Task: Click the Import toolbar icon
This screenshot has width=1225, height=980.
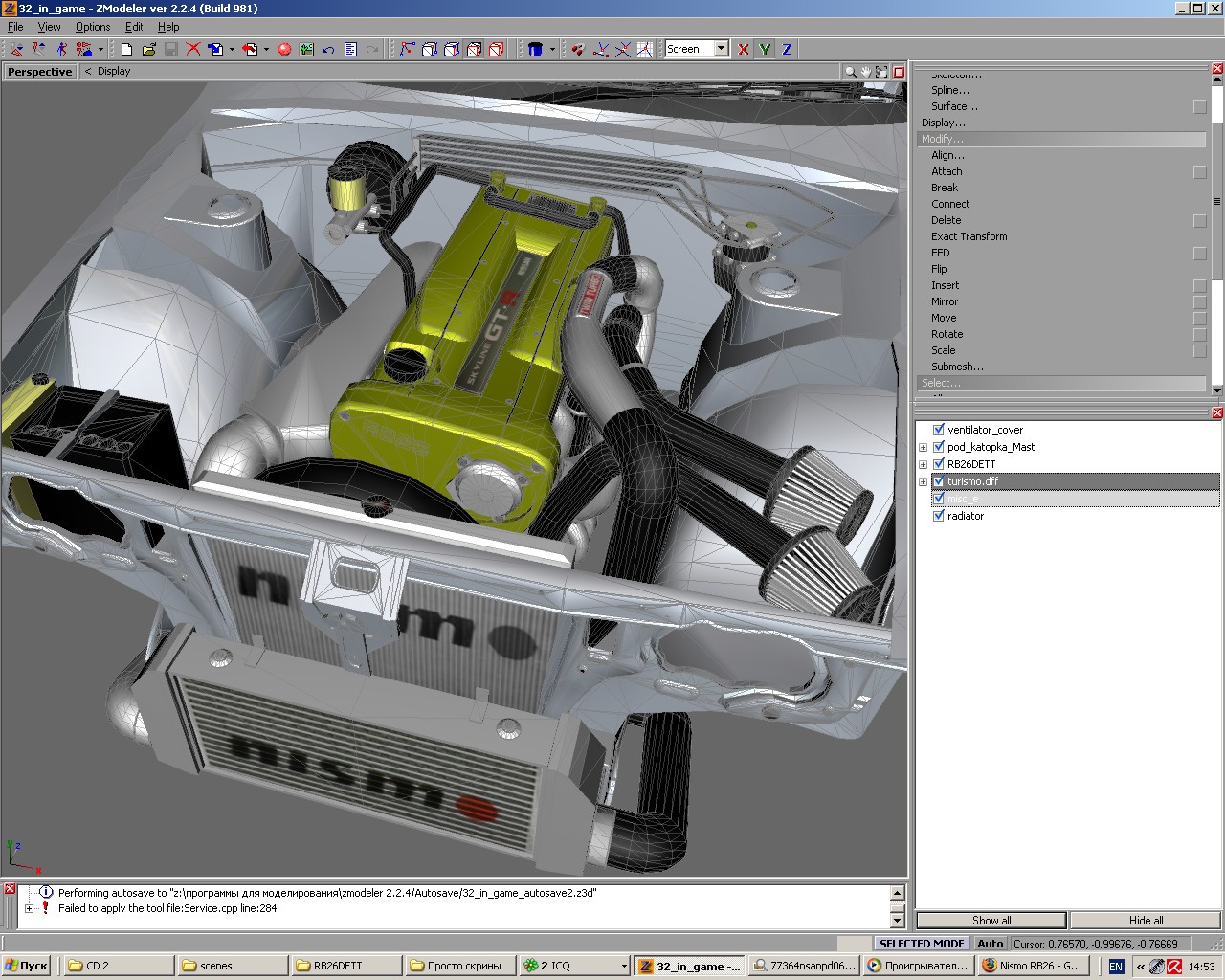Action: (x=215, y=49)
